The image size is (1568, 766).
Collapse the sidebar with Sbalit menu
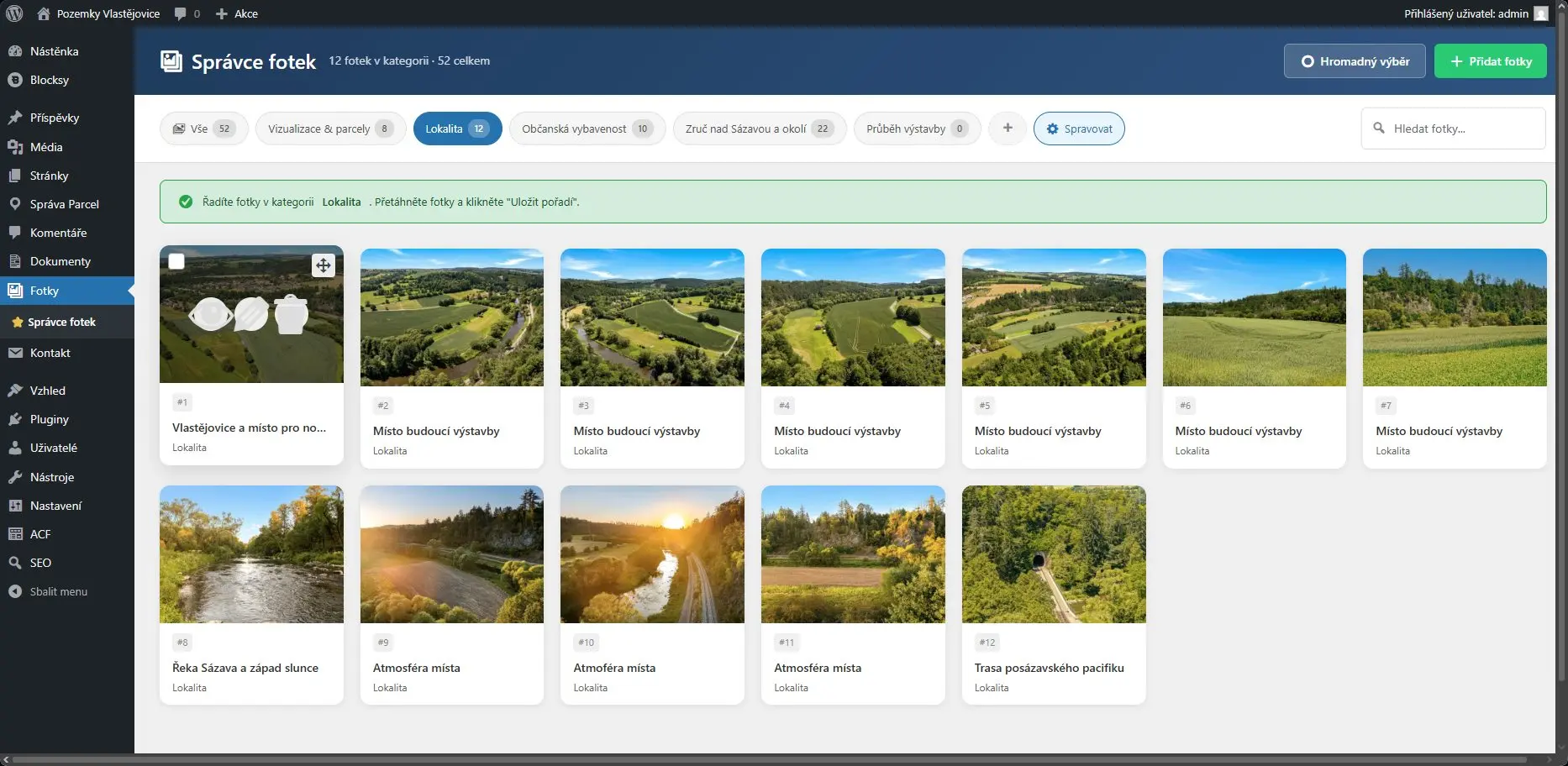point(58,591)
